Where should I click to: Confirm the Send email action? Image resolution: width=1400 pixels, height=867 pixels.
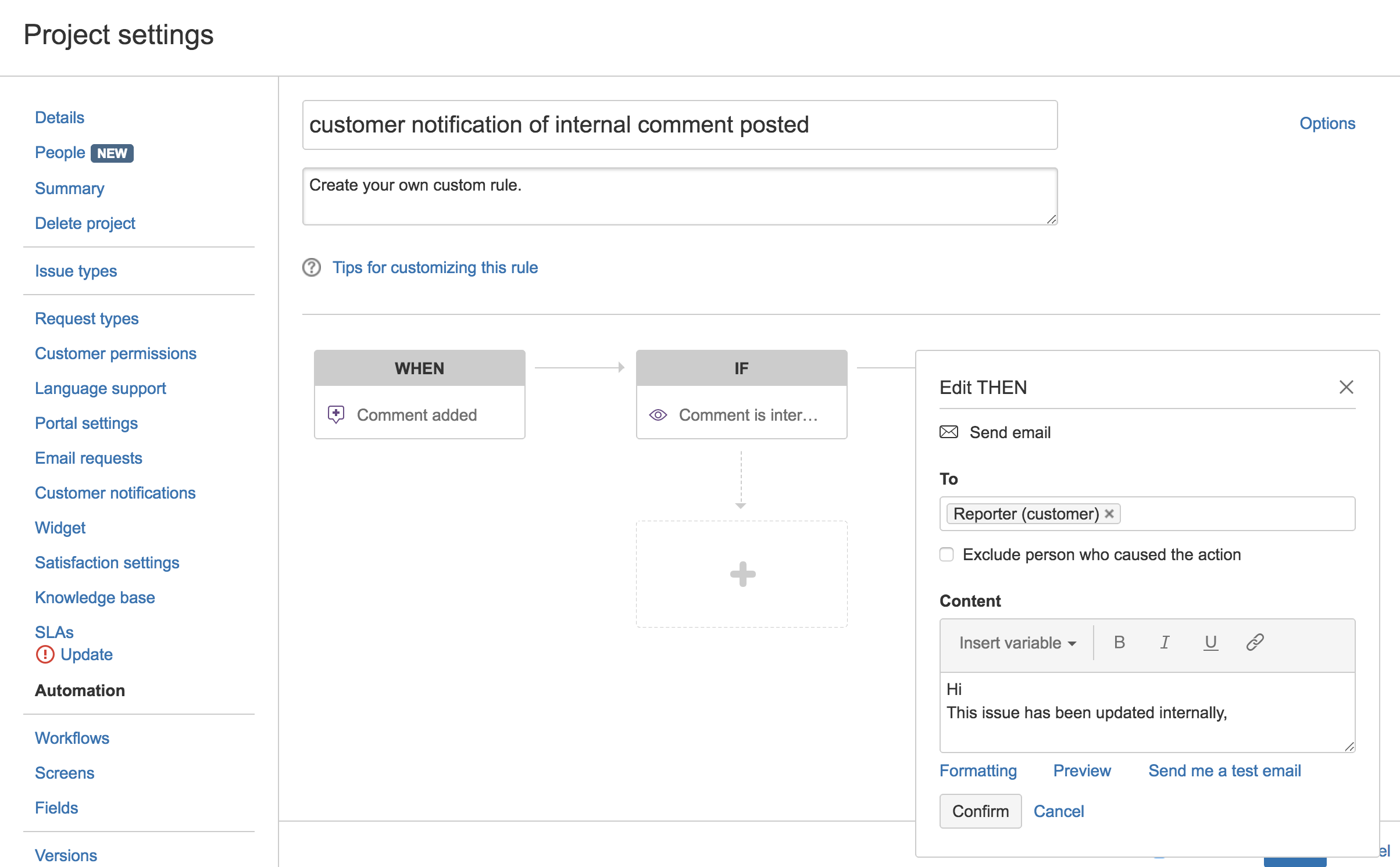pos(980,811)
